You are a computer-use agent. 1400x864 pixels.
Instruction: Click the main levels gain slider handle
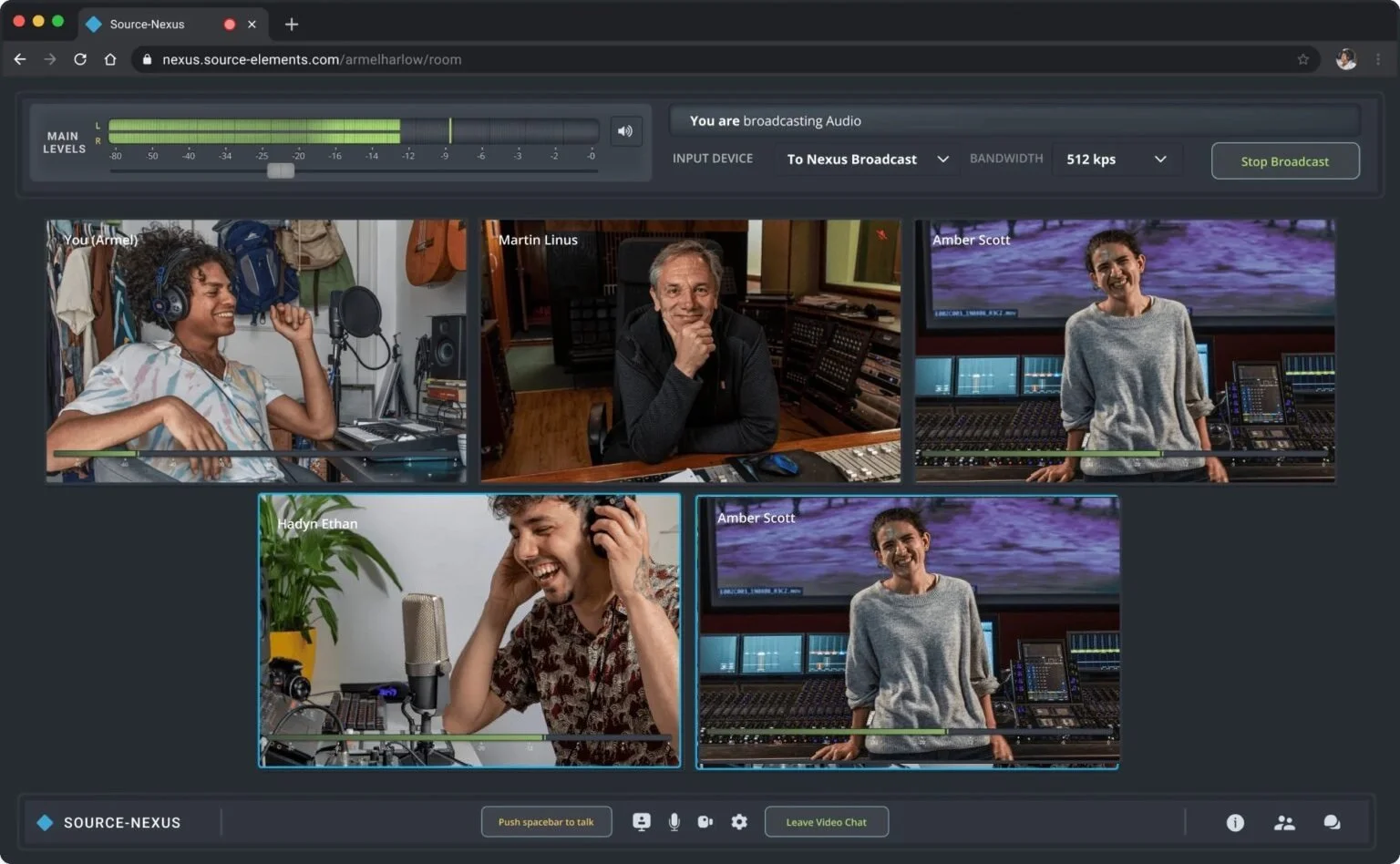(x=281, y=170)
